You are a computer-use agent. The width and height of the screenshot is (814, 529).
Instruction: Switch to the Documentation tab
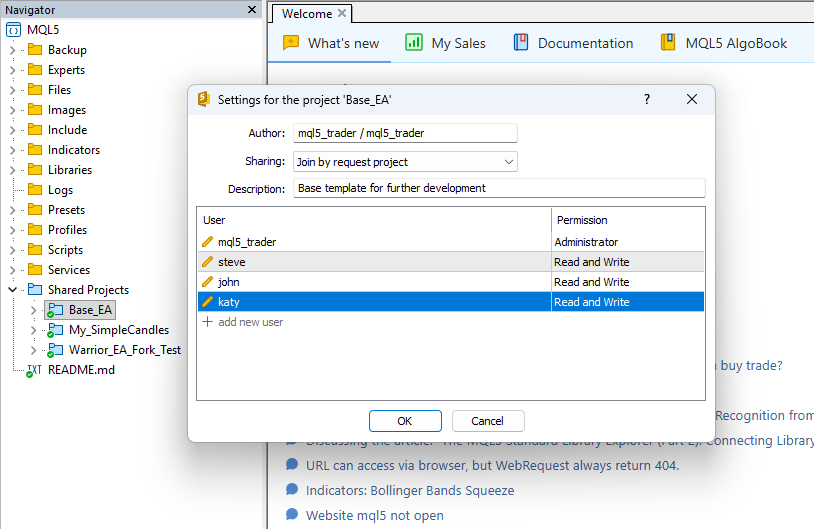click(574, 43)
